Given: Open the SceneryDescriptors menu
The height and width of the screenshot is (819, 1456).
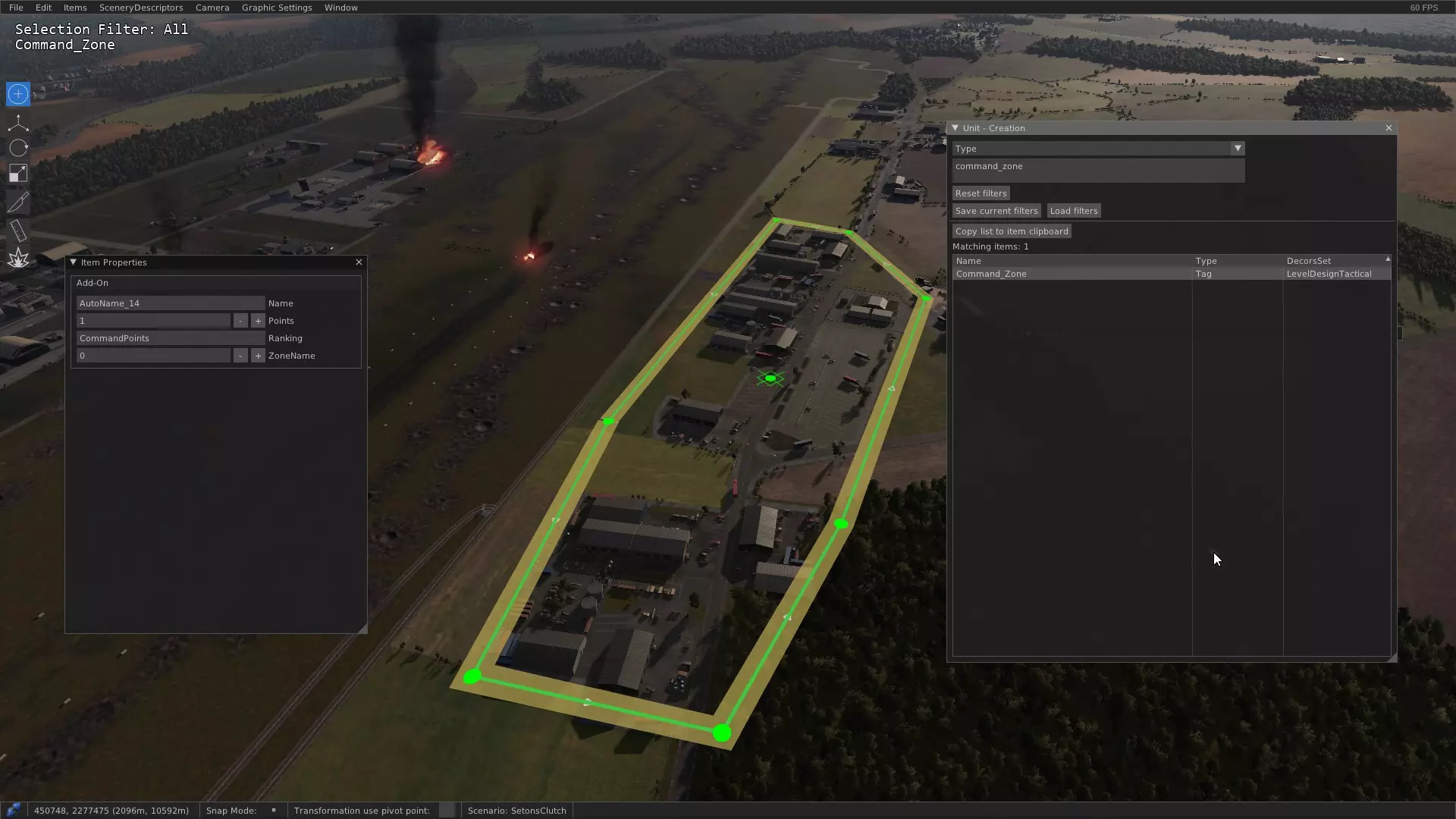Looking at the screenshot, I should point(141,8).
